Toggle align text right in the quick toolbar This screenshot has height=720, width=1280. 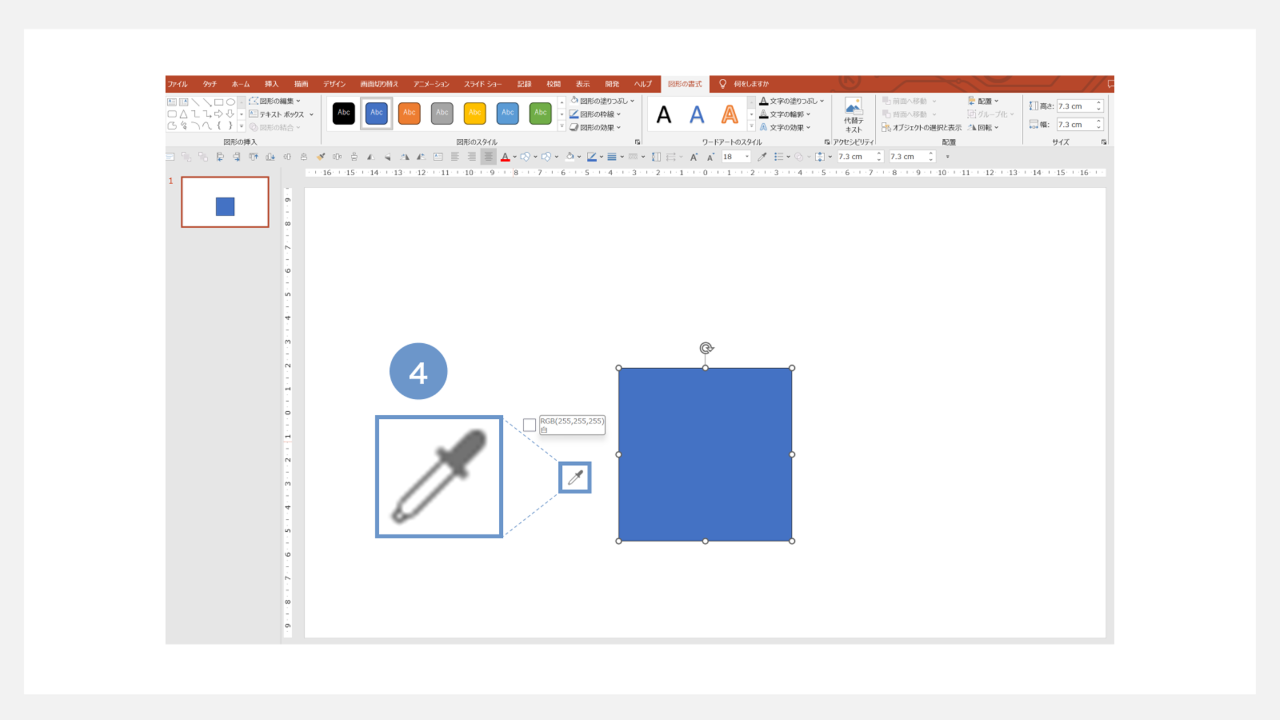(x=472, y=157)
